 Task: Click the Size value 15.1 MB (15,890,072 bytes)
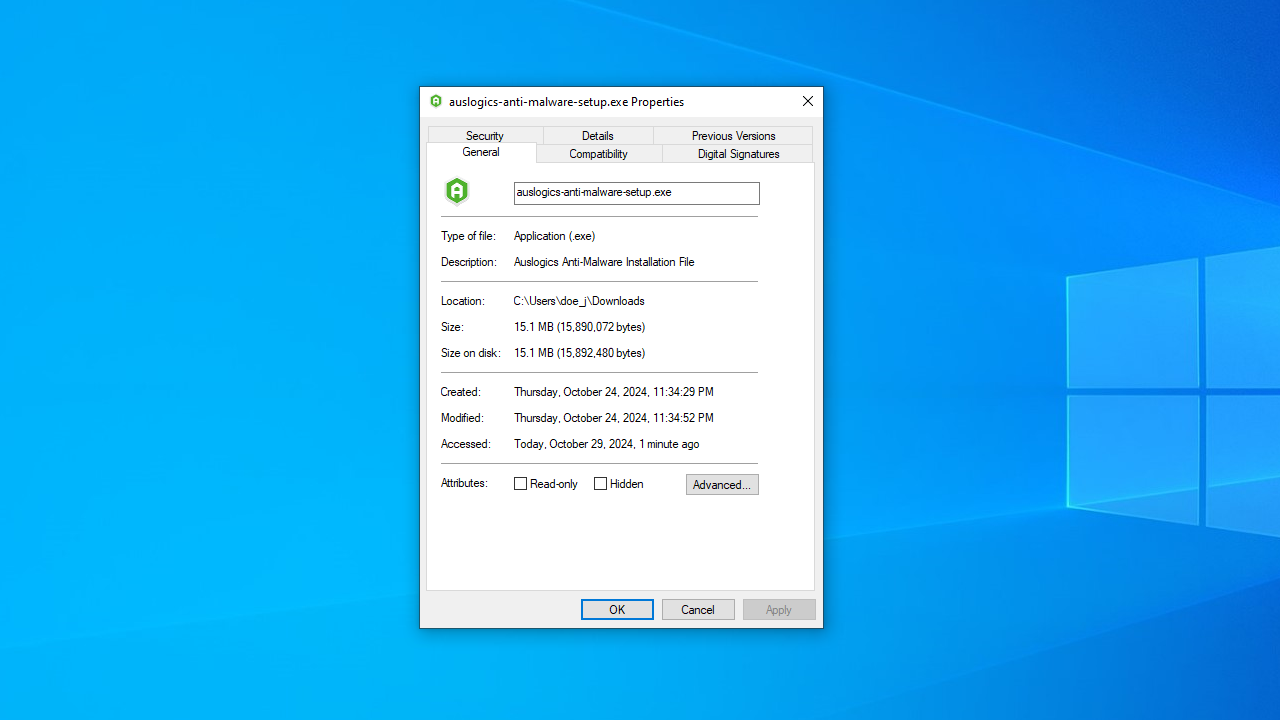coord(579,327)
